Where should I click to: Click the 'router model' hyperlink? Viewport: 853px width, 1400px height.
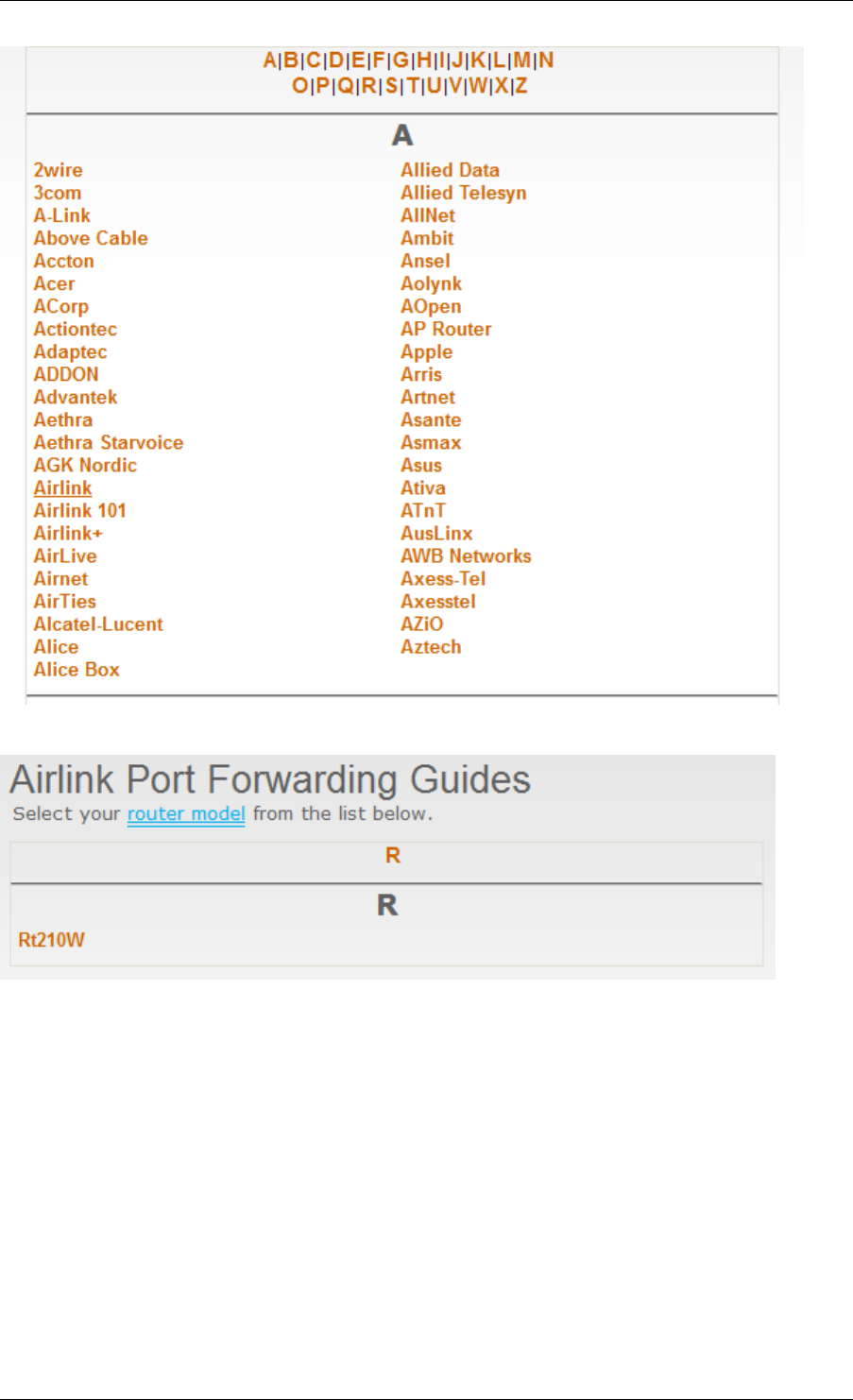point(186,814)
